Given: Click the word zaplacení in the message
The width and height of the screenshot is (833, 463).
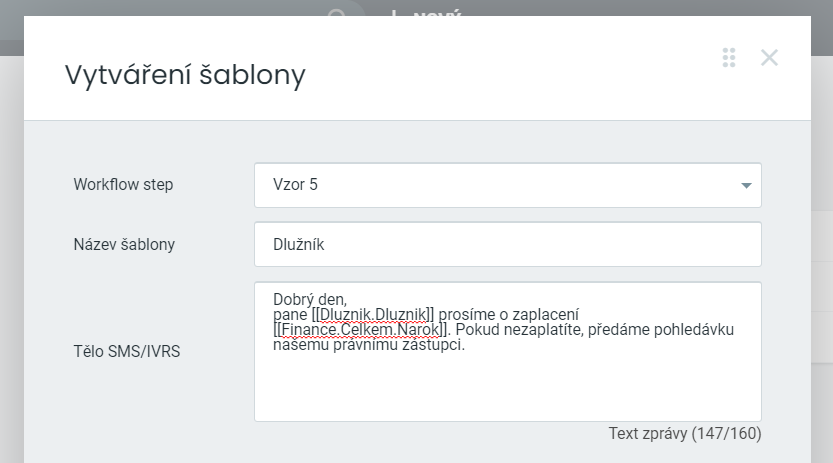Looking at the screenshot, I should pos(545,314).
